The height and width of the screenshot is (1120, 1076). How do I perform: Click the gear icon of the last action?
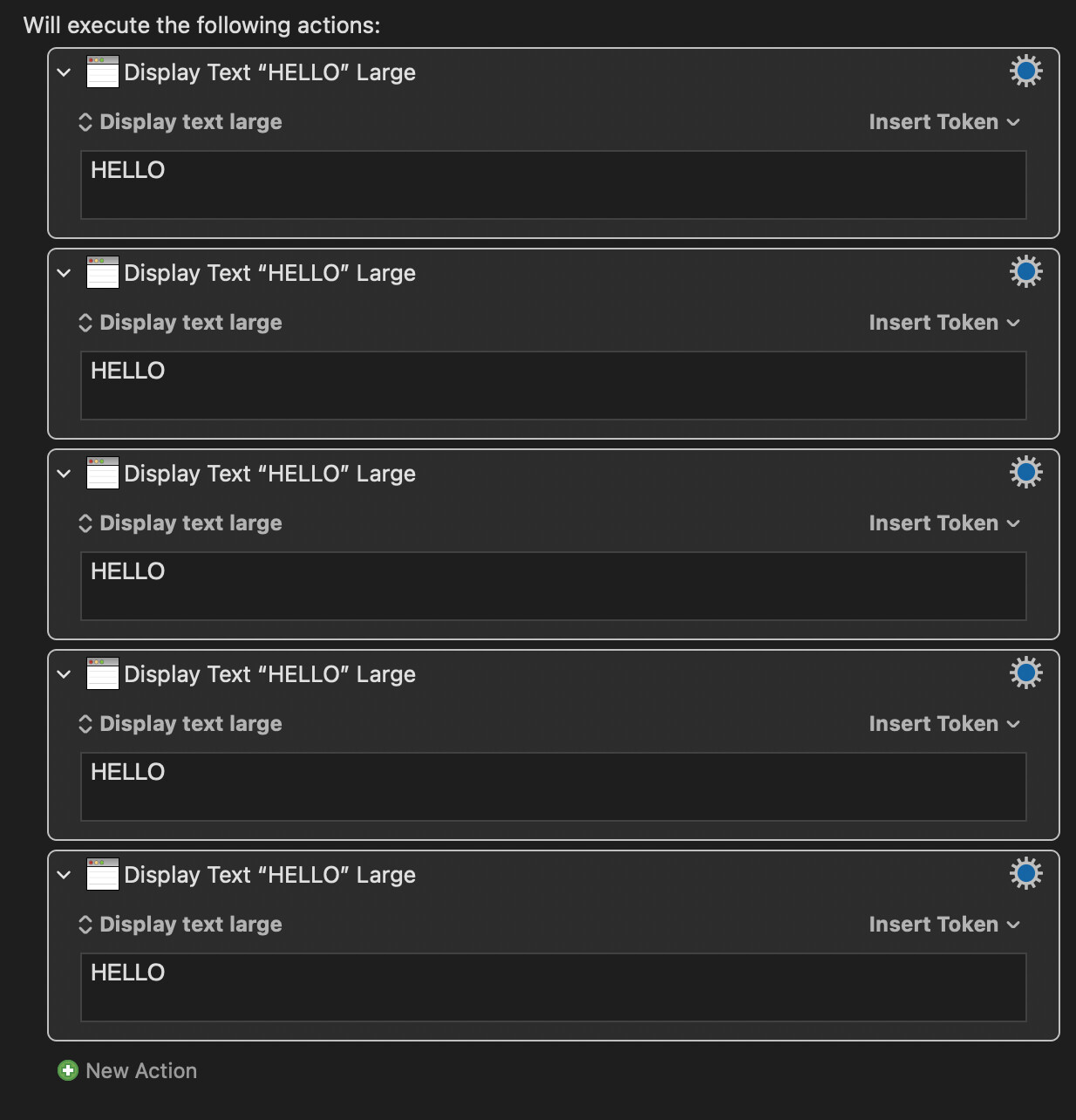coord(1025,873)
